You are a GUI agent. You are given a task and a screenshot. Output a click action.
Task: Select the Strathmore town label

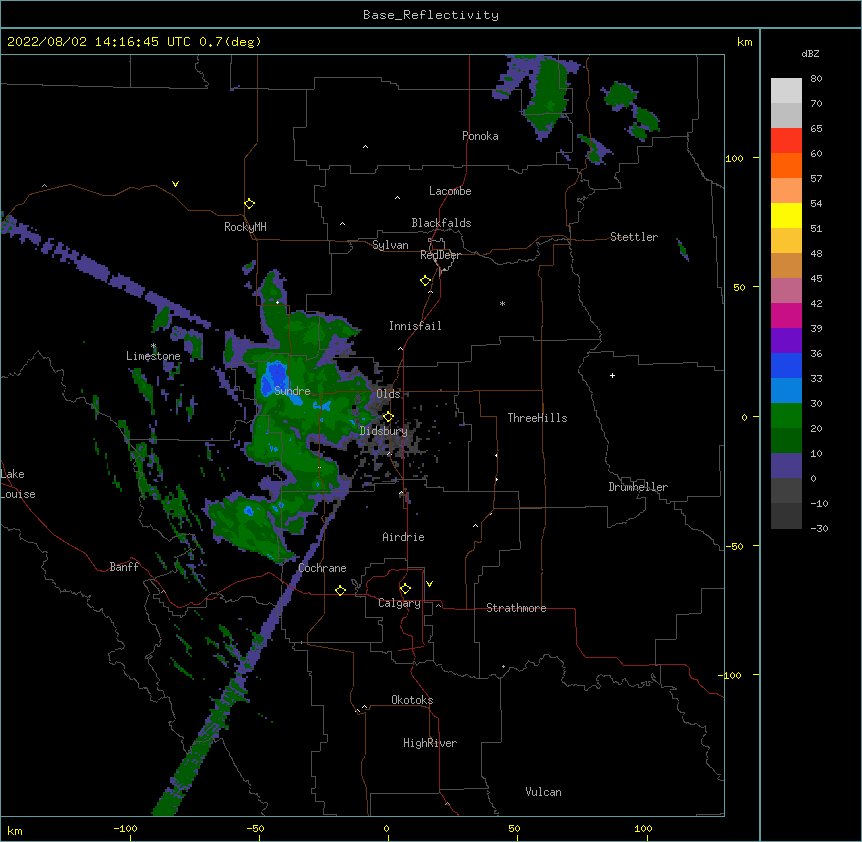click(x=516, y=608)
